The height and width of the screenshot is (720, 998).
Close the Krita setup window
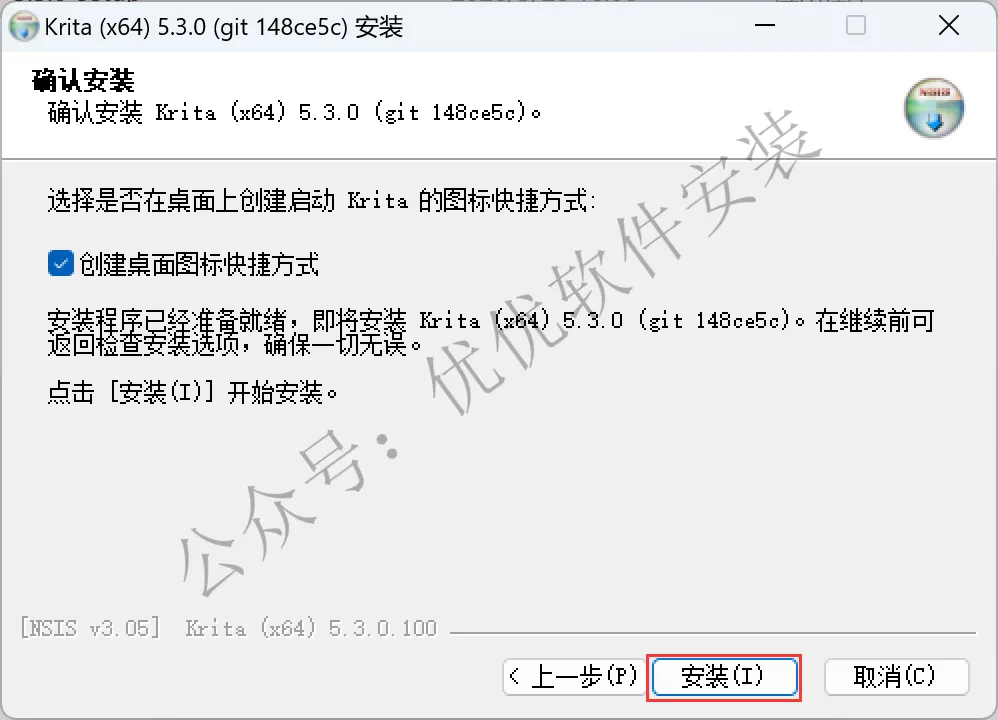point(948,25)
